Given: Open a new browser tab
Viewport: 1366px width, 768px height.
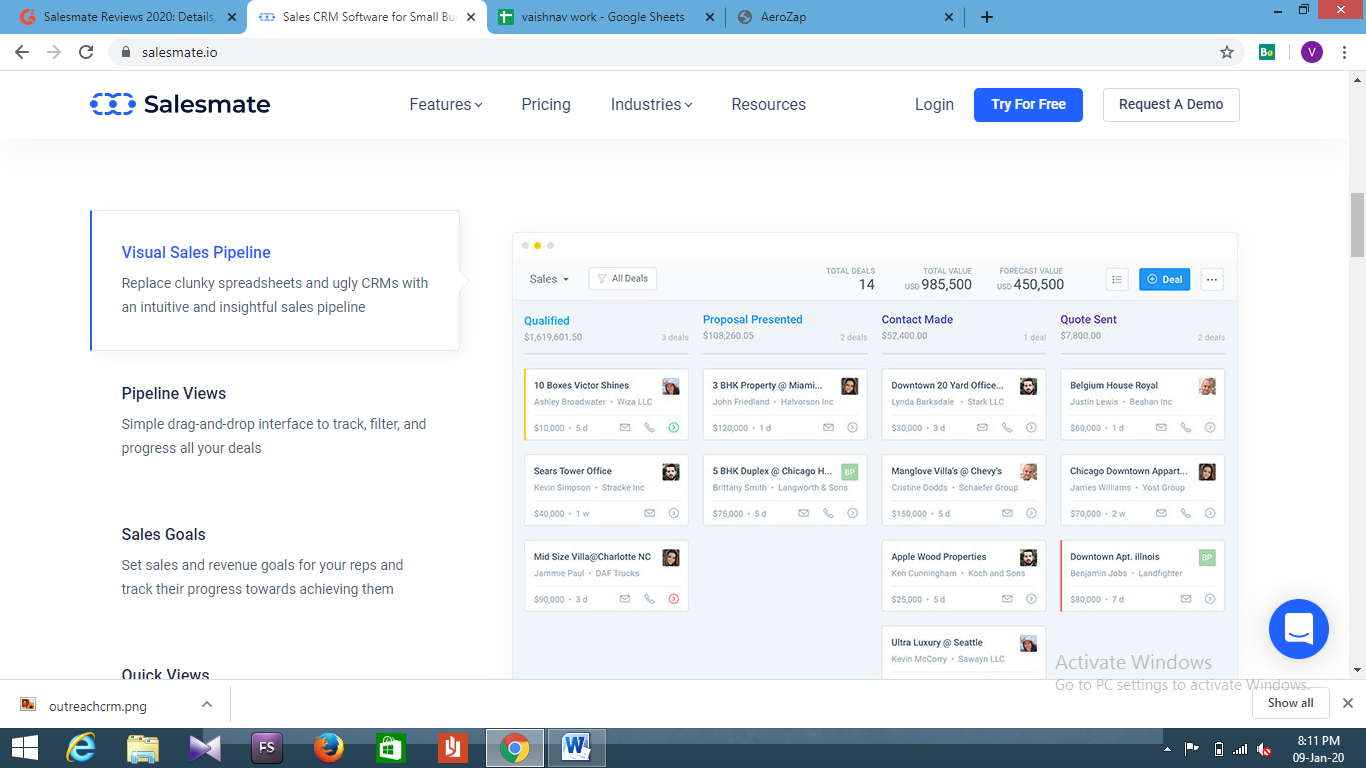Looking at the screenshot, I should pyautogui.click(x=987, y=17).
